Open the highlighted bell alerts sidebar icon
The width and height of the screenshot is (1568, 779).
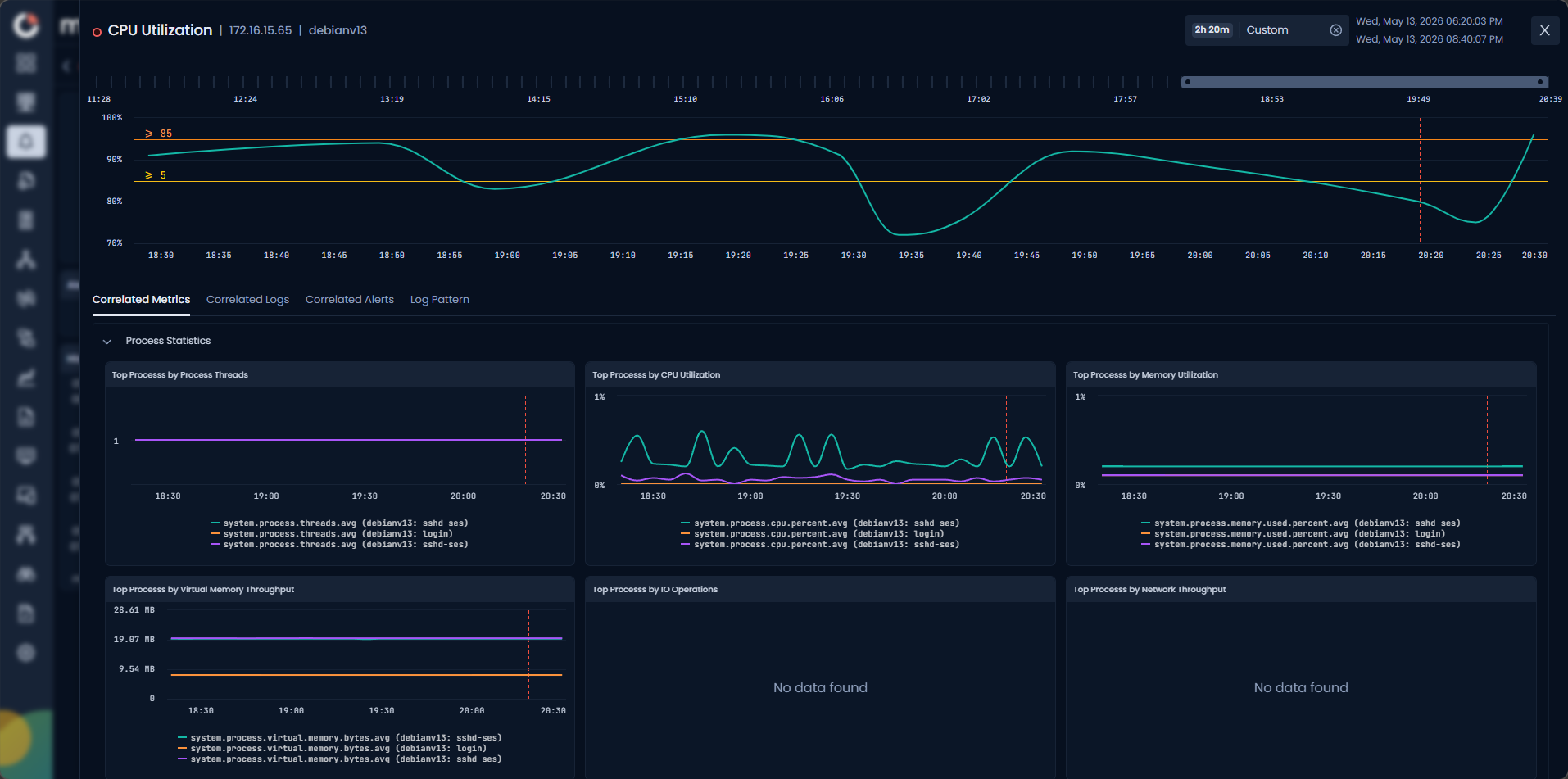(26, 142)
